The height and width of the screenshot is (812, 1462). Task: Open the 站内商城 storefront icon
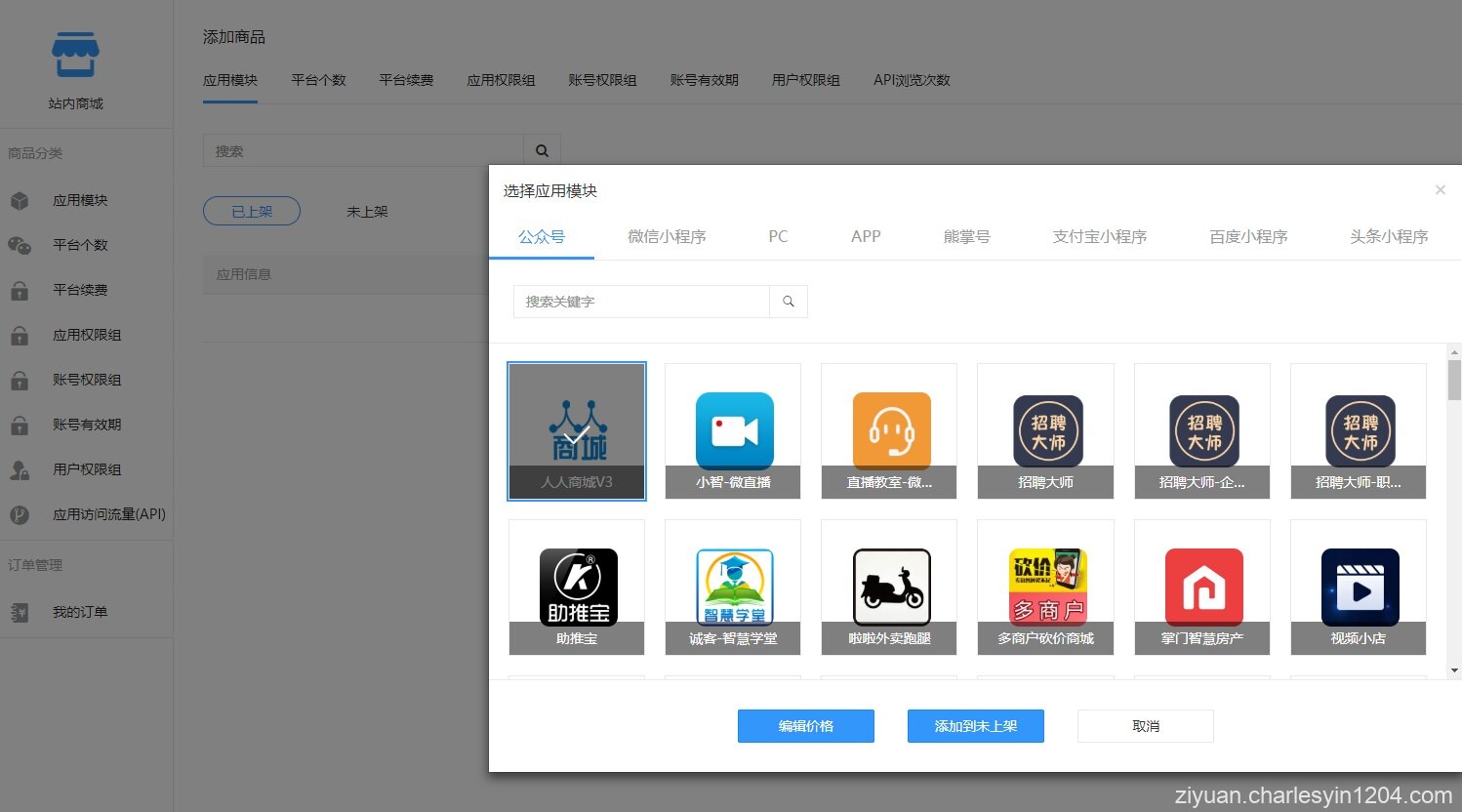(x=73, y=56)
